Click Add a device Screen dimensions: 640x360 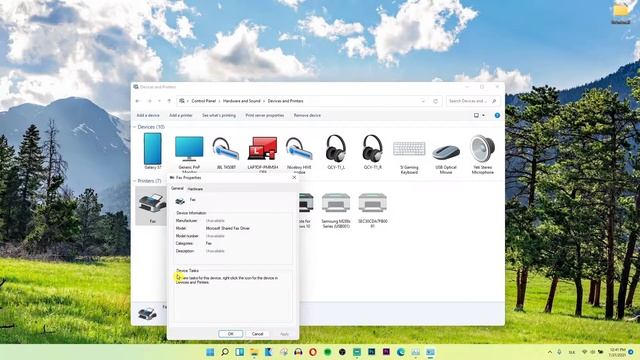tap(148, 116)
